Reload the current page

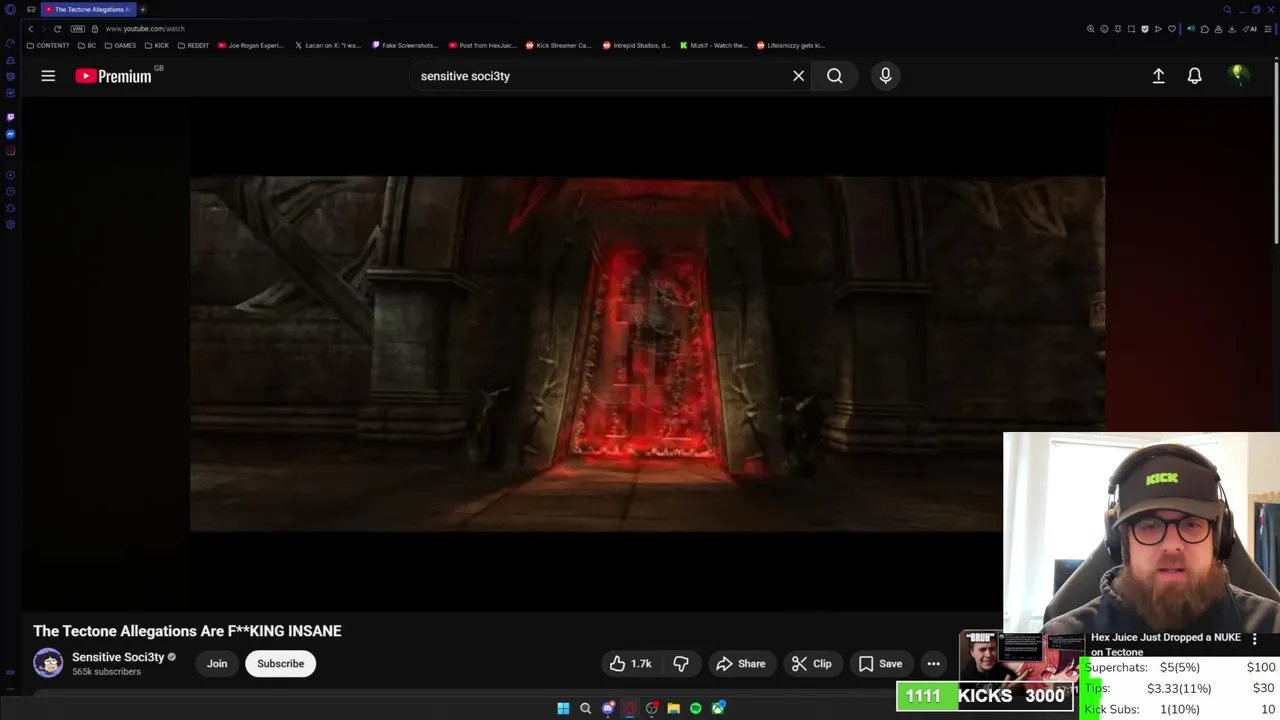[x=57, y=29]
